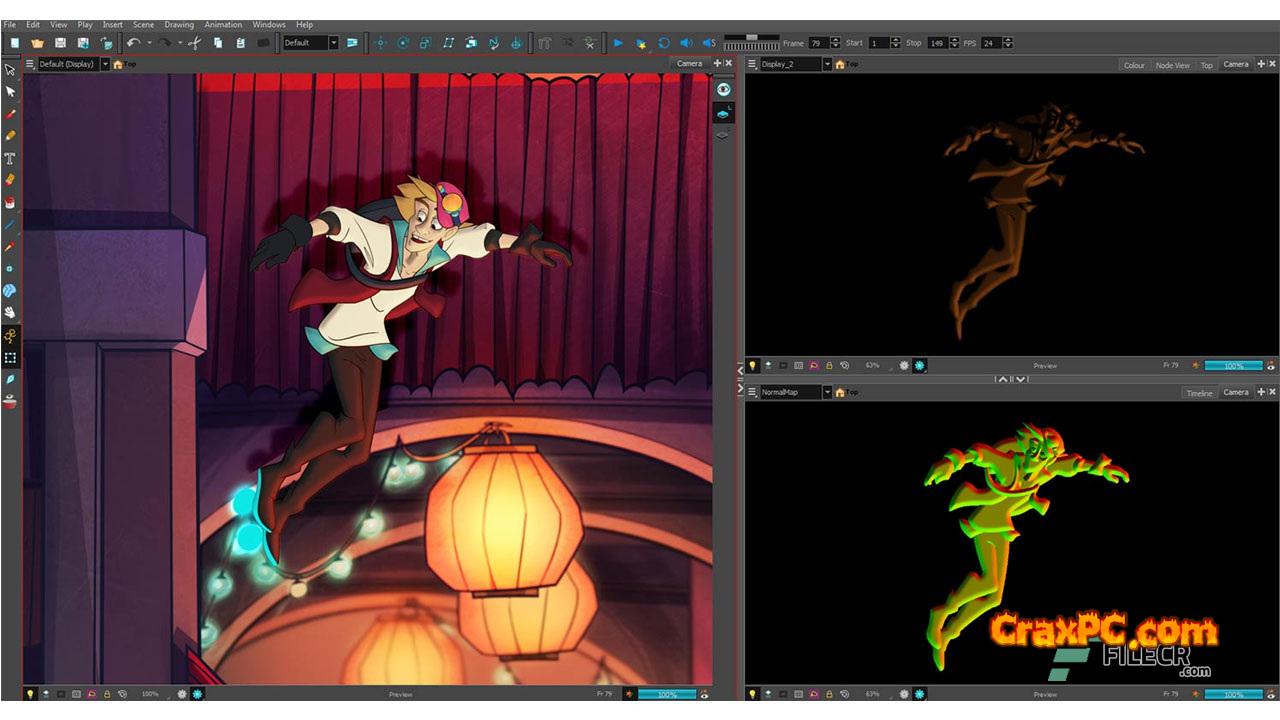Toggle the Loop playback button
Viewport: 1280px width, 720px height.
(663, 43)
